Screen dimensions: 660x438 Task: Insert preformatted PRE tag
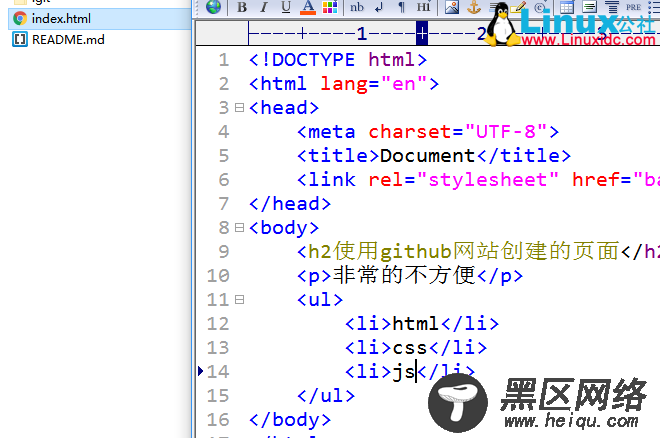633,7
